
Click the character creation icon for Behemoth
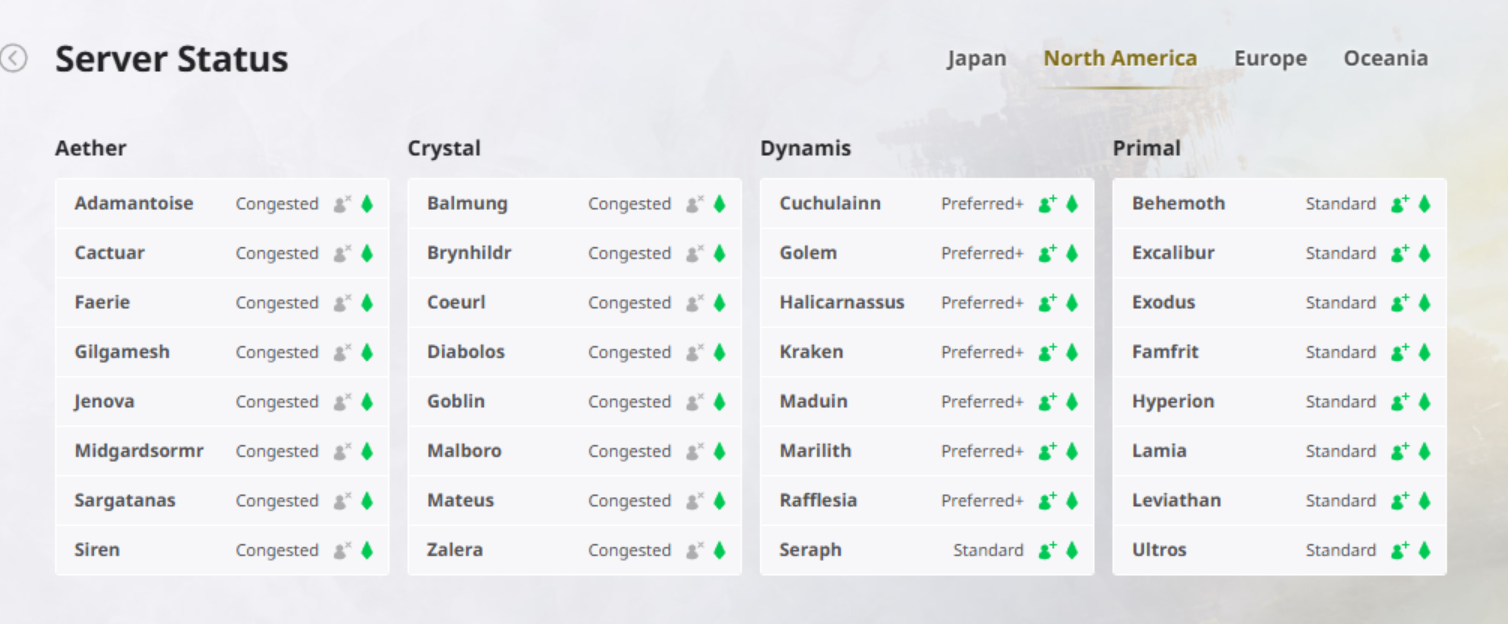[1400, 203]
